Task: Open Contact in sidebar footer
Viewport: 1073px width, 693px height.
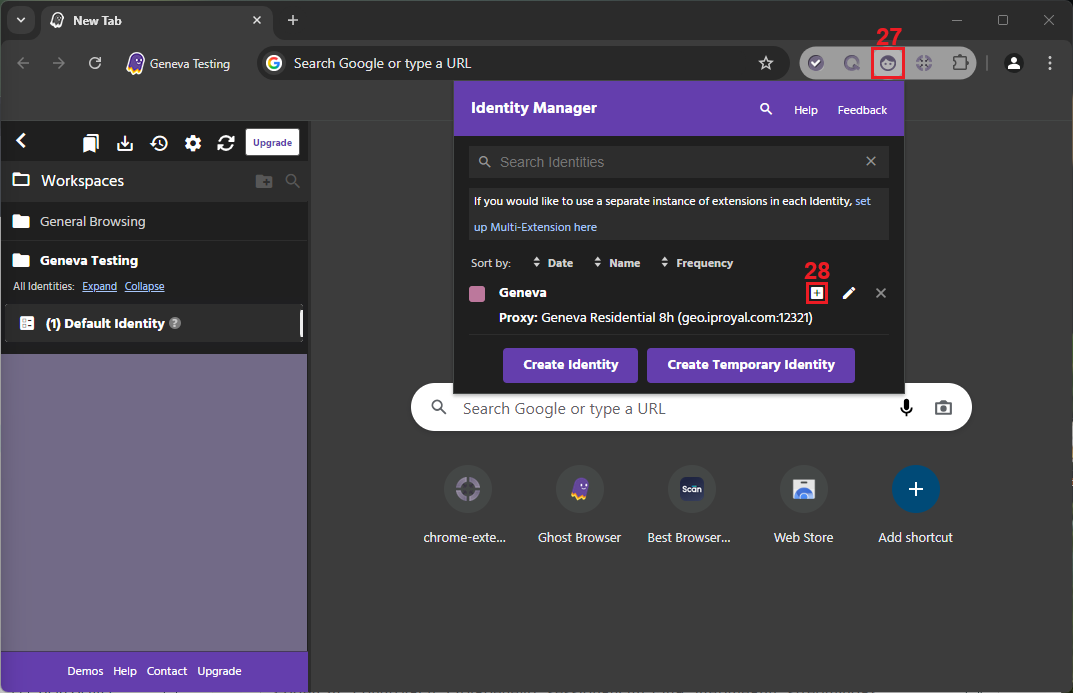Action: pos(166,671)
